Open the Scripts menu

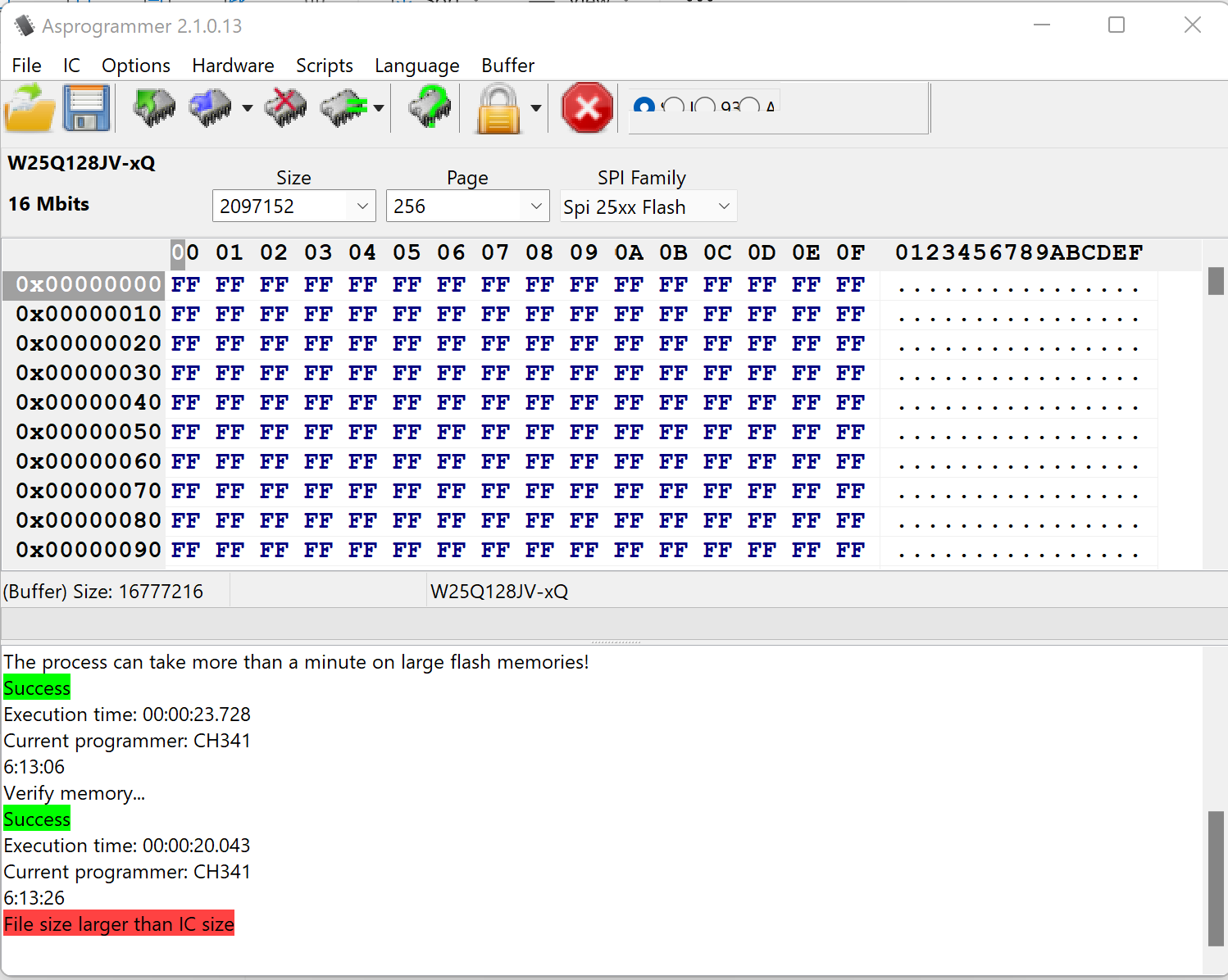tap(324, 66)
